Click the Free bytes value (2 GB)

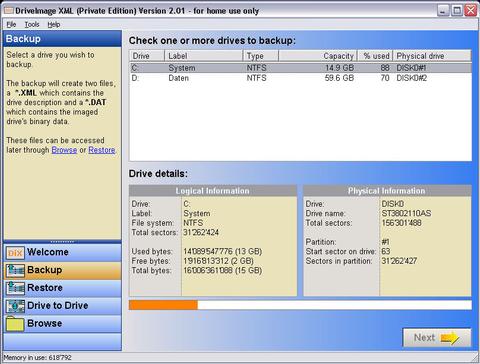[218, 261]
